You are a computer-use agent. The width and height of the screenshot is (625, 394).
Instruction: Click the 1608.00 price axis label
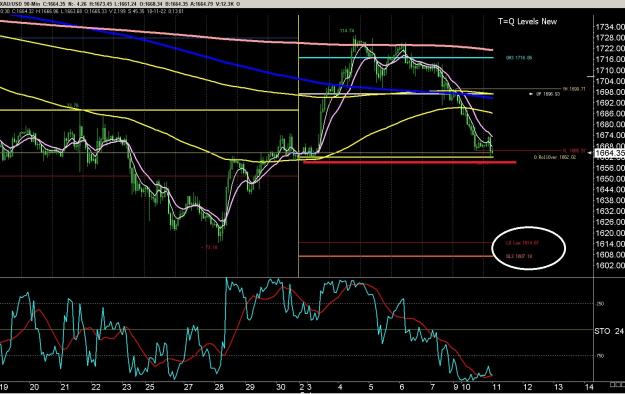(609, 255)
